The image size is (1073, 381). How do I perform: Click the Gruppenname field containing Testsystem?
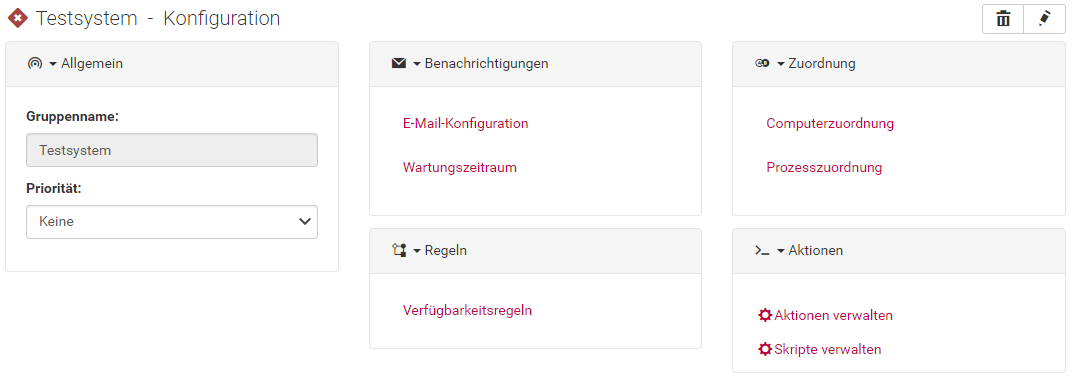[172, 150]
